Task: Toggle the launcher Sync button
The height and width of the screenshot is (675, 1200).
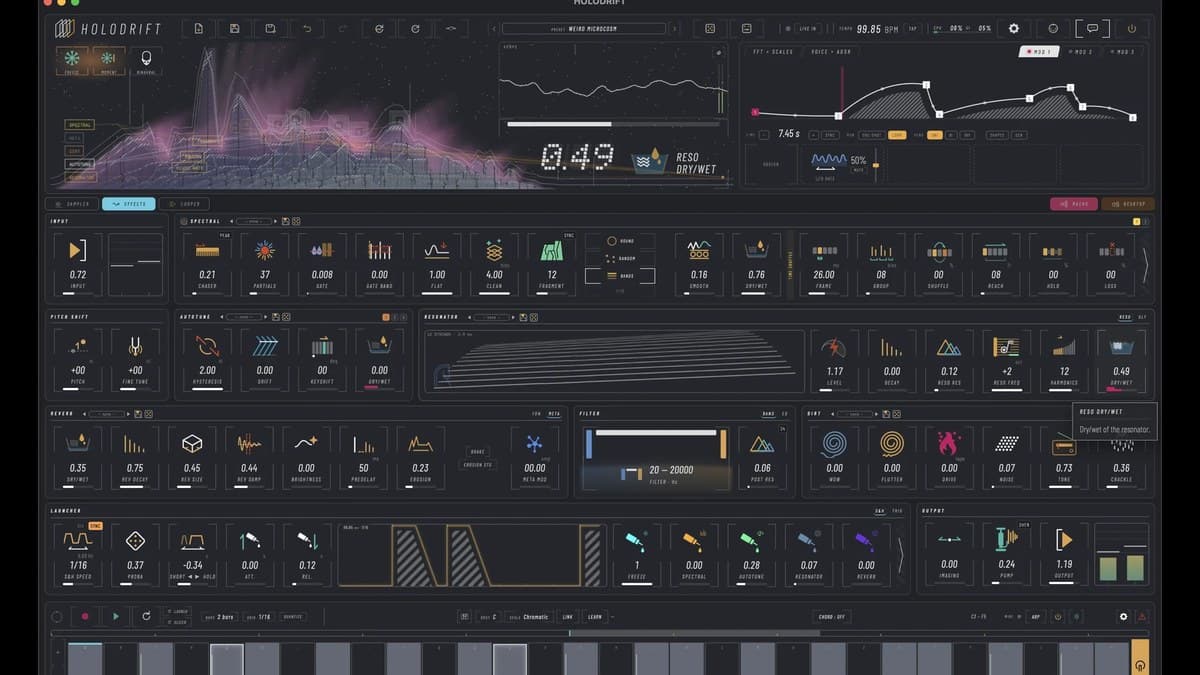Action: (x=96, y=525)
